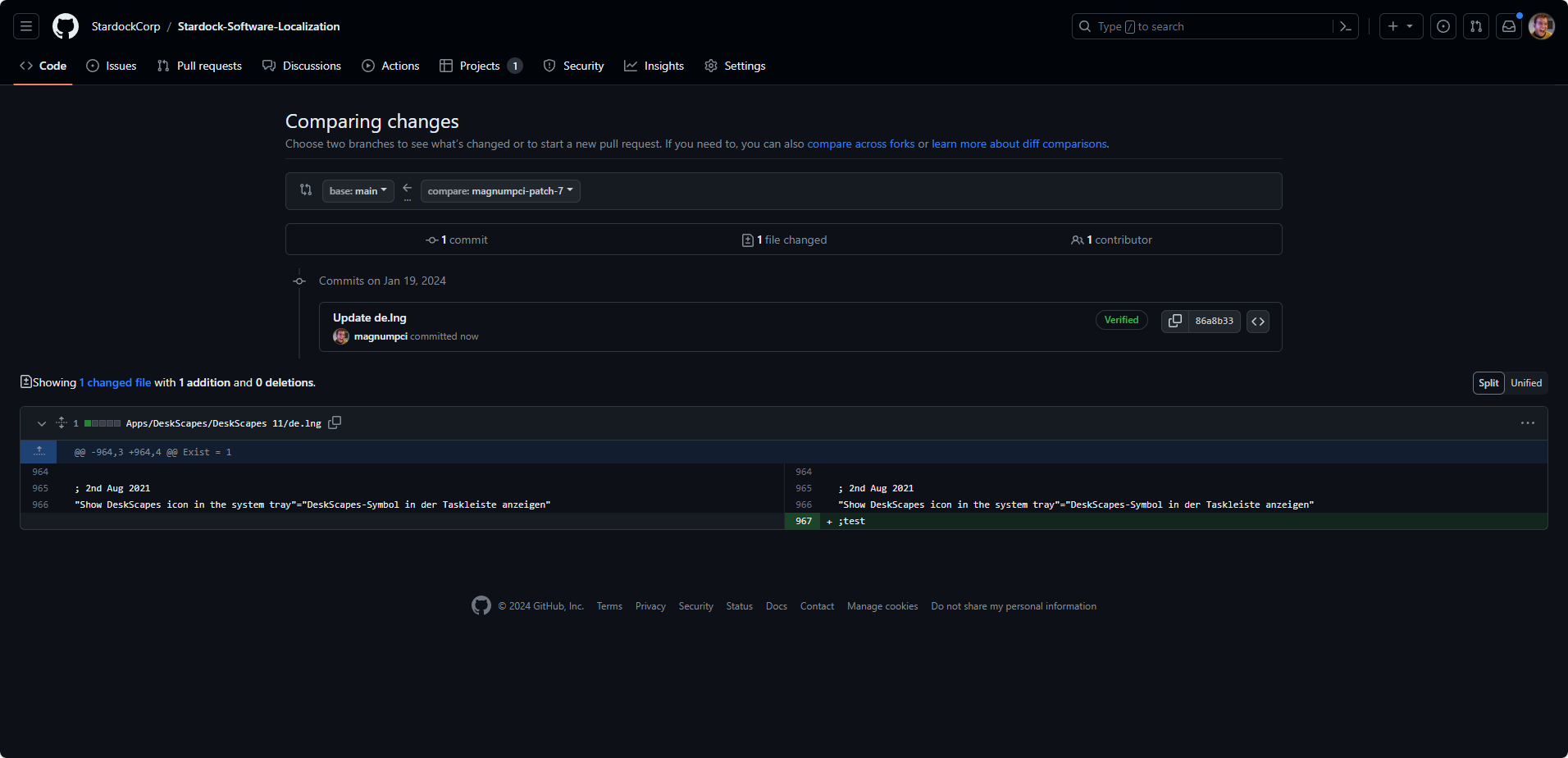
Task: Switch to the Projects tab
Action: [x=481, y=66]
